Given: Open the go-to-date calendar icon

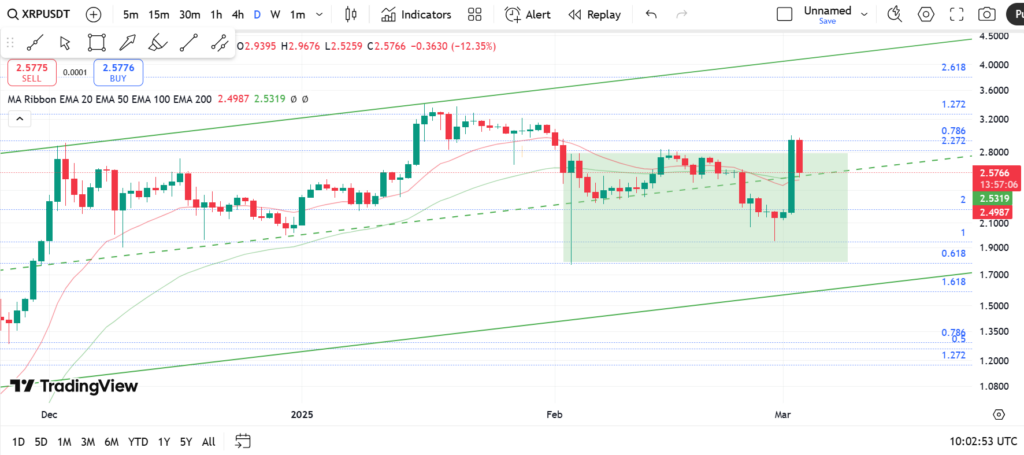Looking at the screenshot, I should click(x=243, y=441).
